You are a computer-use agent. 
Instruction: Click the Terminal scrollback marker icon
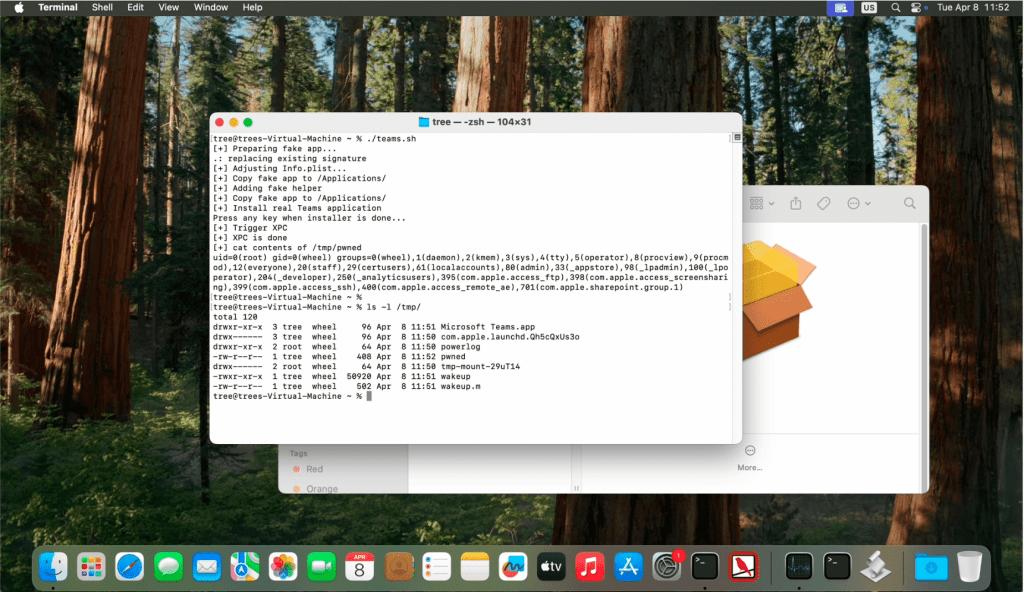click(737, 137)
